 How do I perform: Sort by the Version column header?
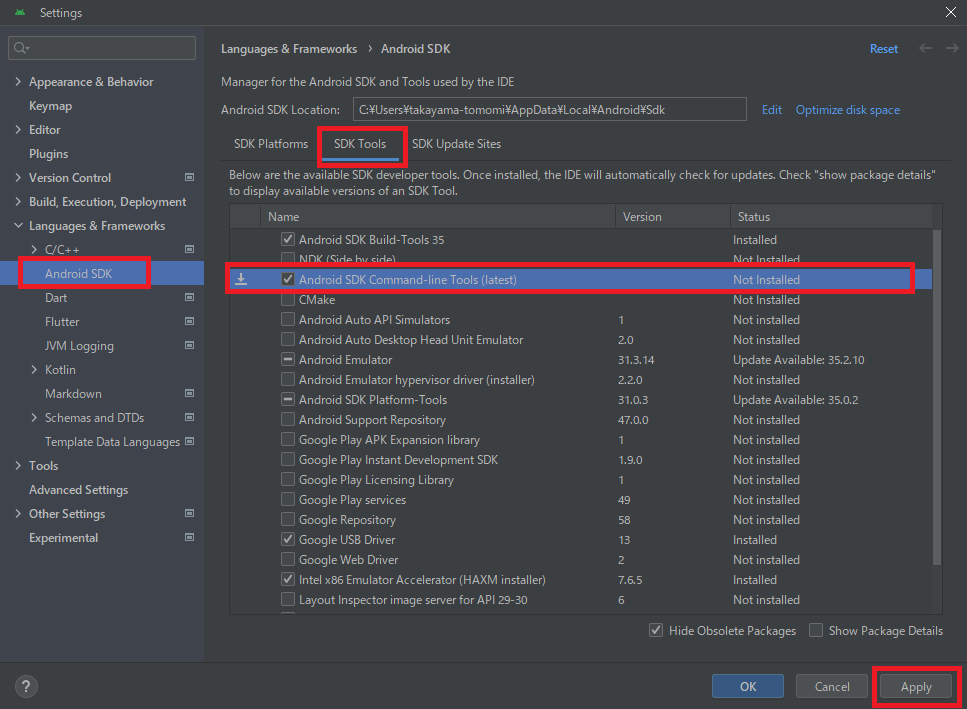pyautogui.click(x=673, y=216)
